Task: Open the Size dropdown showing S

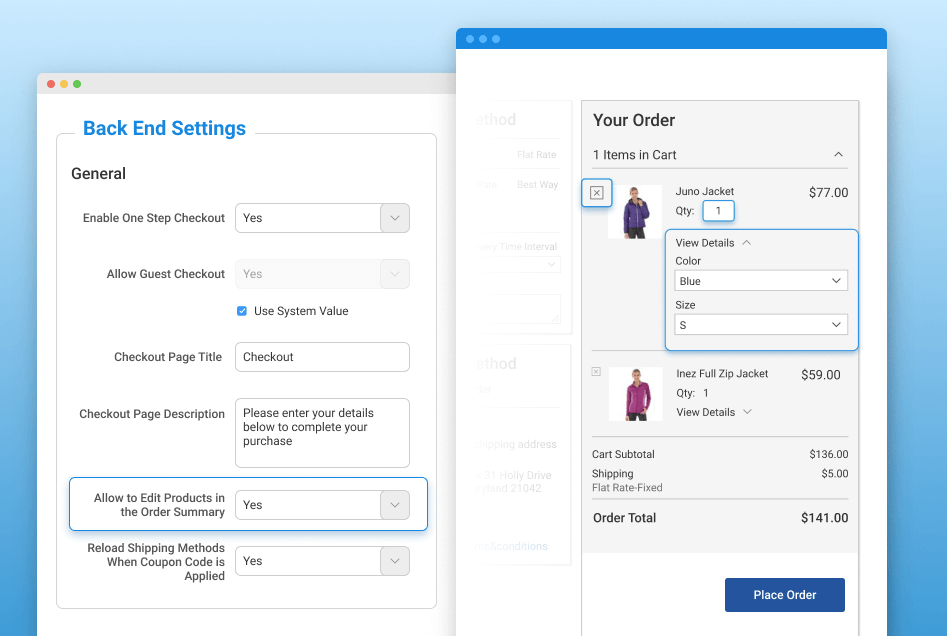Action: [760, 324]
